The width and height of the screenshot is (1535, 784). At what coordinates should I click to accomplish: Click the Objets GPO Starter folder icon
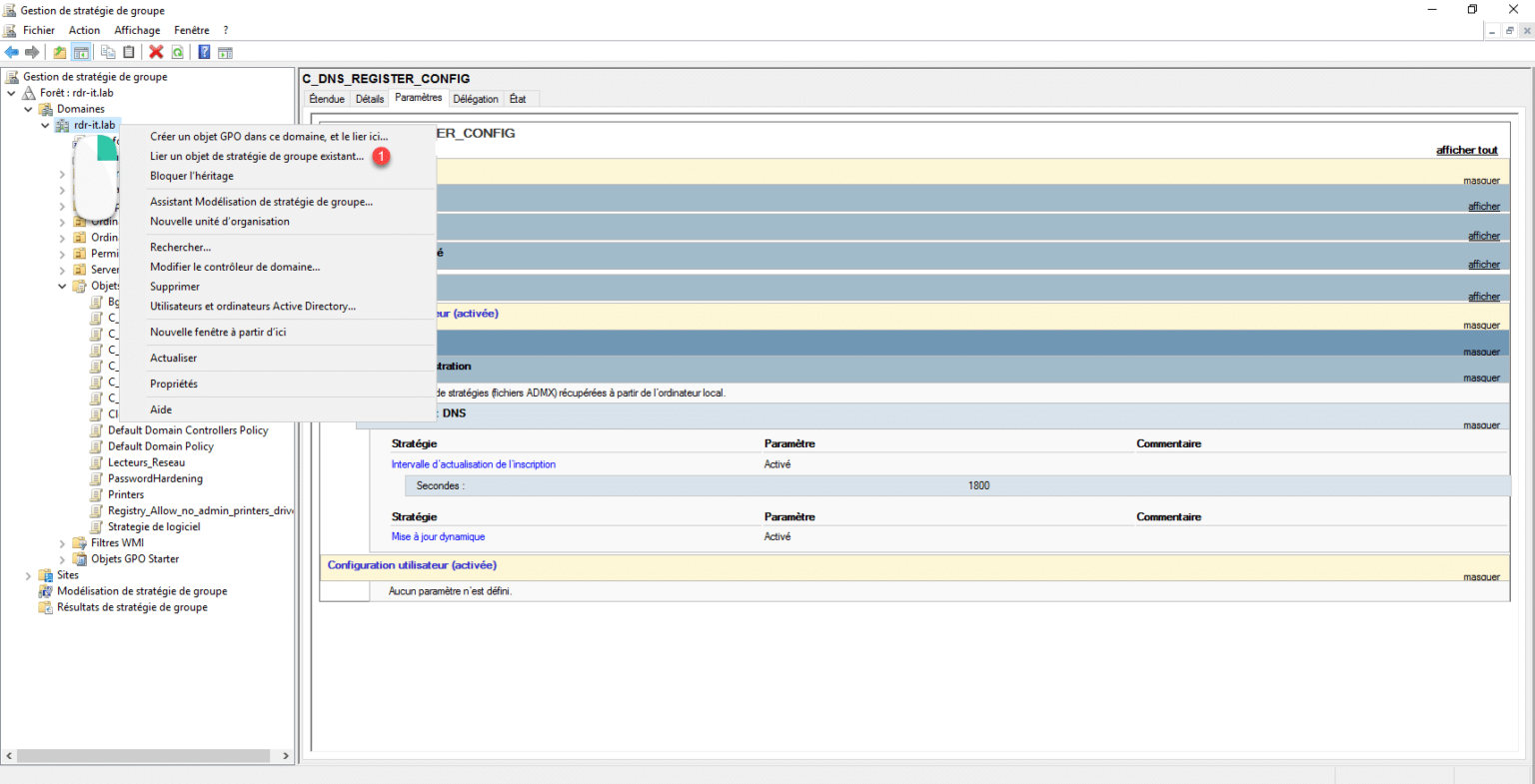coord(80,559)
